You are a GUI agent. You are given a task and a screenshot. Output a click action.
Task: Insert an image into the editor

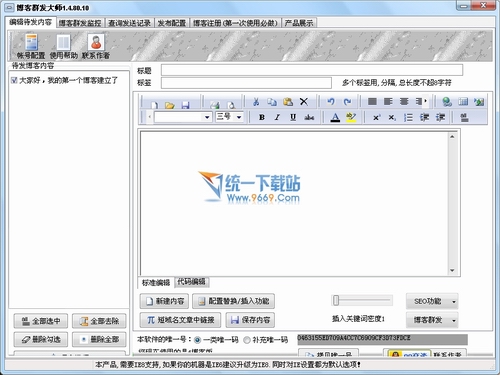coord(479,102)
